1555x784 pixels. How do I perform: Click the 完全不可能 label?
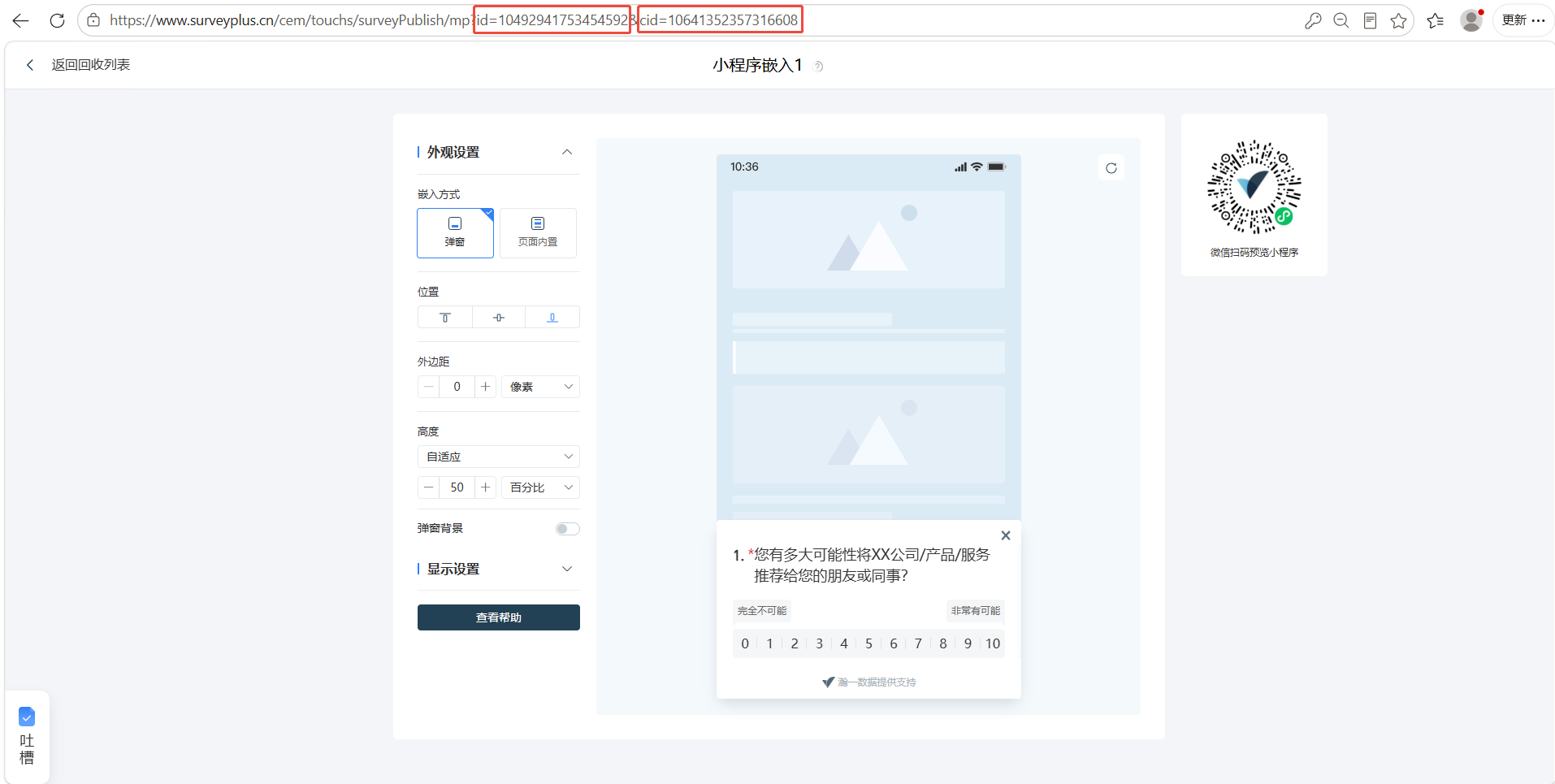pyautogui.click(x=762, y=611)
